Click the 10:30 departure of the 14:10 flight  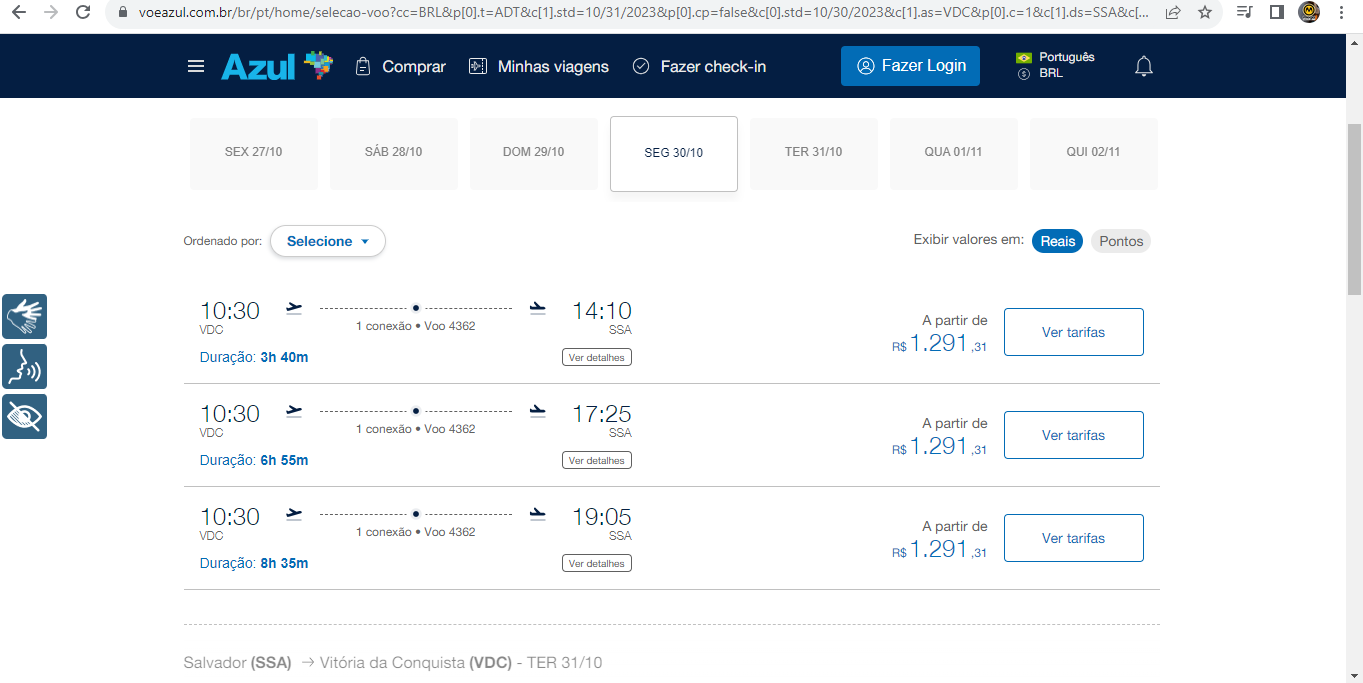click(x=230, y=311)
